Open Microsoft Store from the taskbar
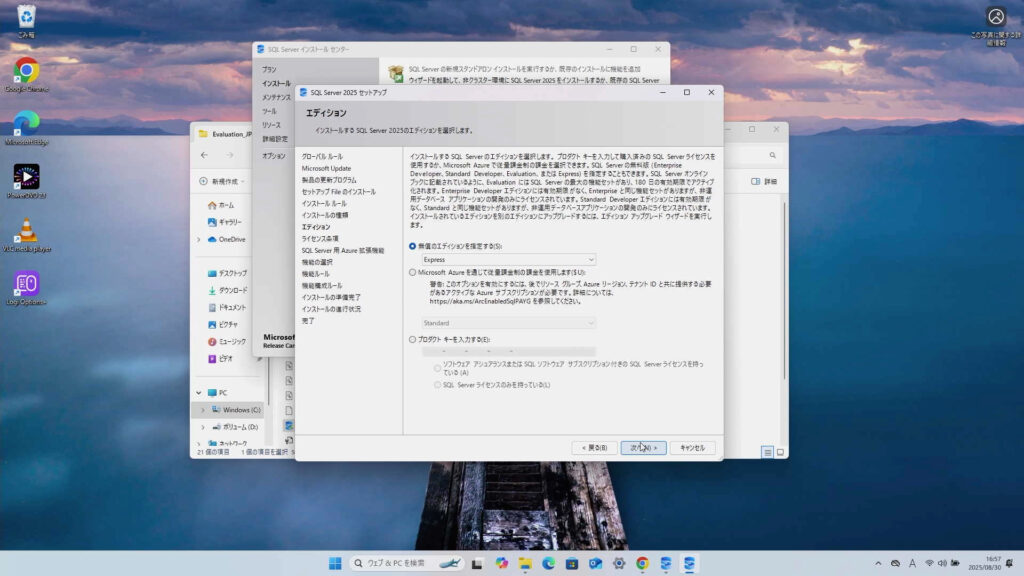 (572, 564)
